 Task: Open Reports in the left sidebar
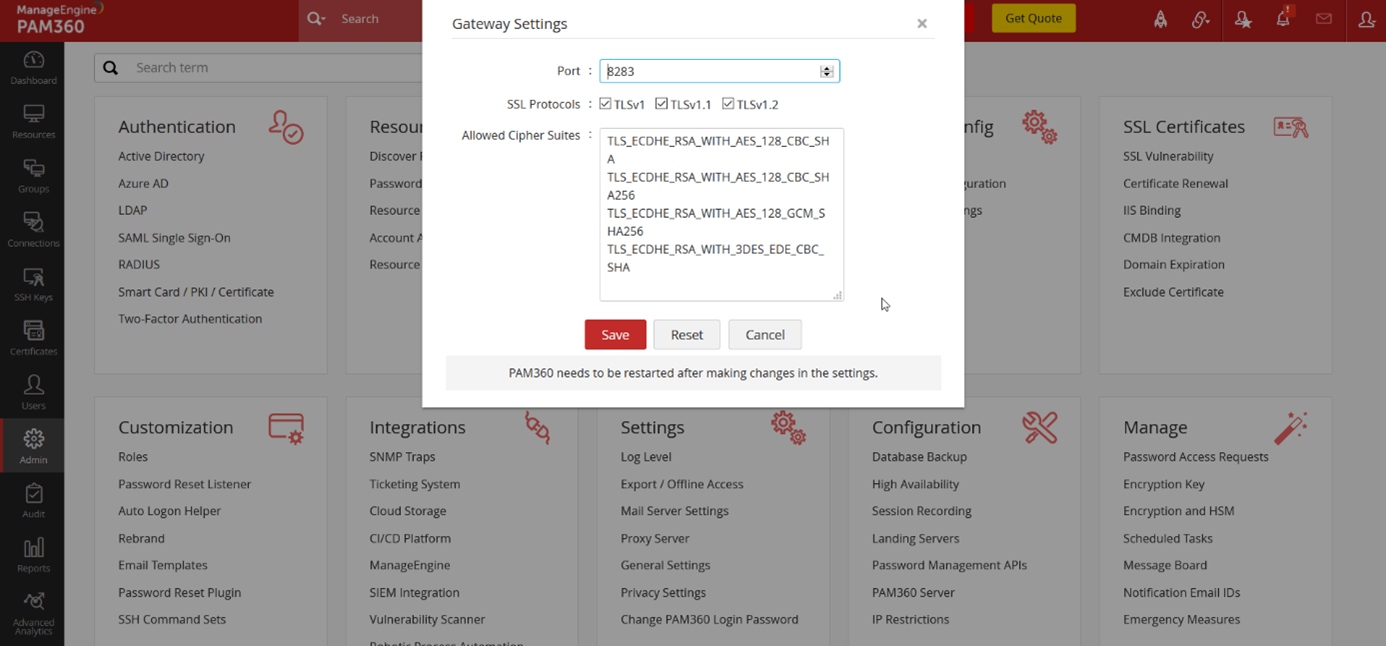[33, 555]
